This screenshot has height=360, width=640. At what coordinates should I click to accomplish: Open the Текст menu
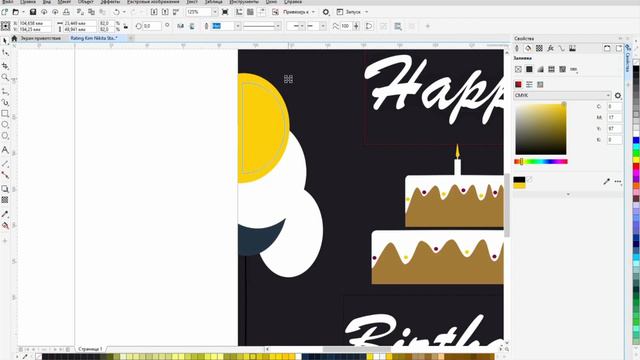(x=192, y=2)
